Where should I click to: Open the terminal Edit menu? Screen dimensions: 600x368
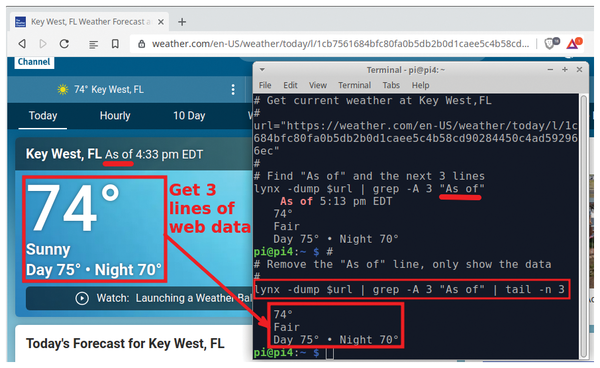(290, 85)
